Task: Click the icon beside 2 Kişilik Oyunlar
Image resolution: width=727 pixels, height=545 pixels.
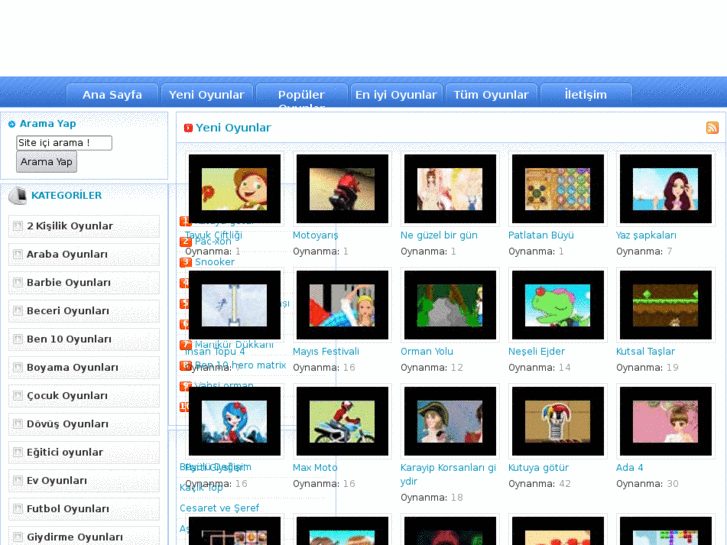Action: 18,226
